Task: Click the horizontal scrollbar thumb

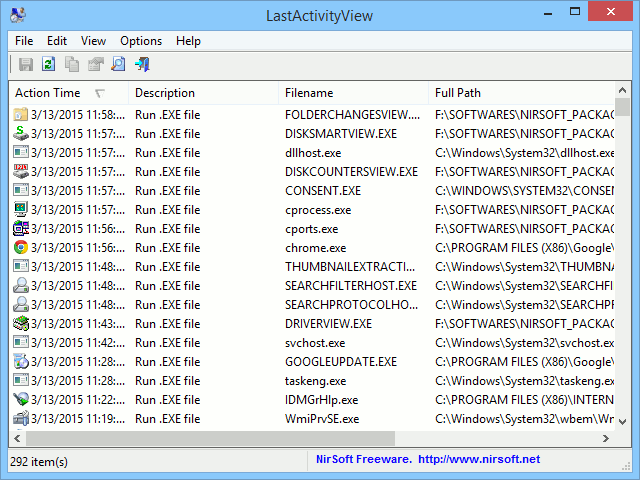Action: pos(211,438)
